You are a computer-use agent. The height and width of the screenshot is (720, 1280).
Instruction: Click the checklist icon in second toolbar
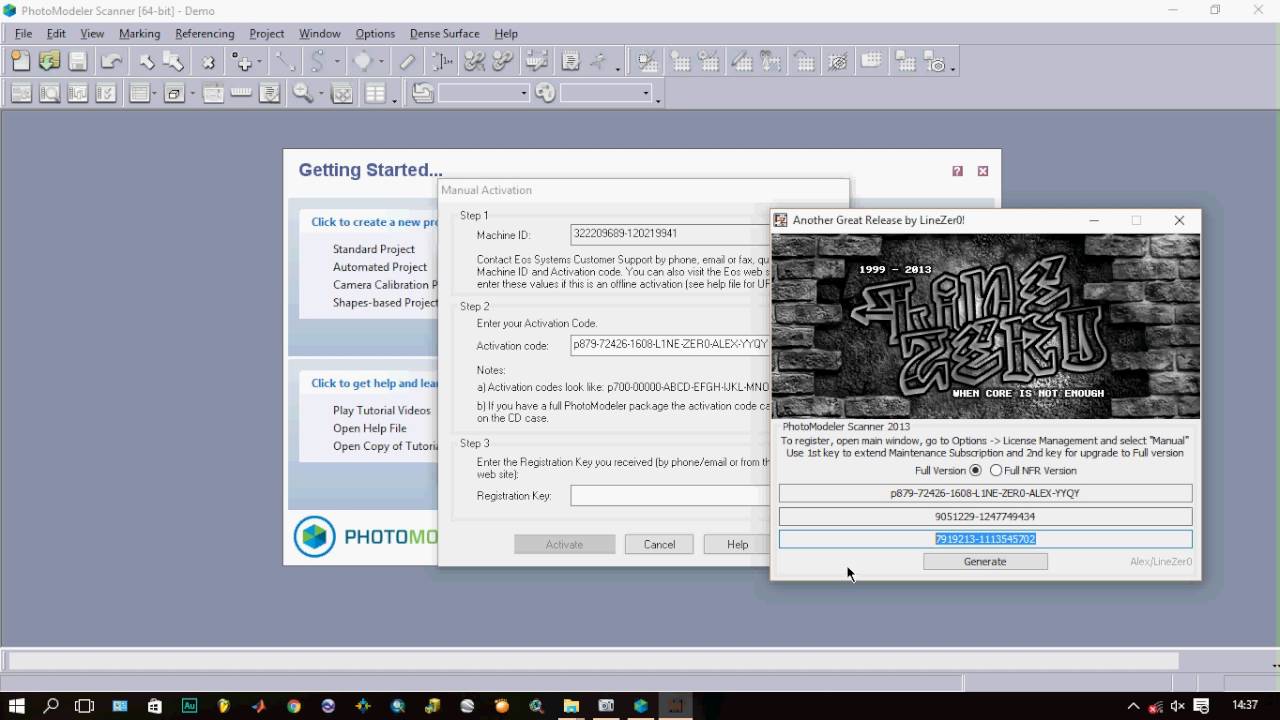(x=106, y=93)
